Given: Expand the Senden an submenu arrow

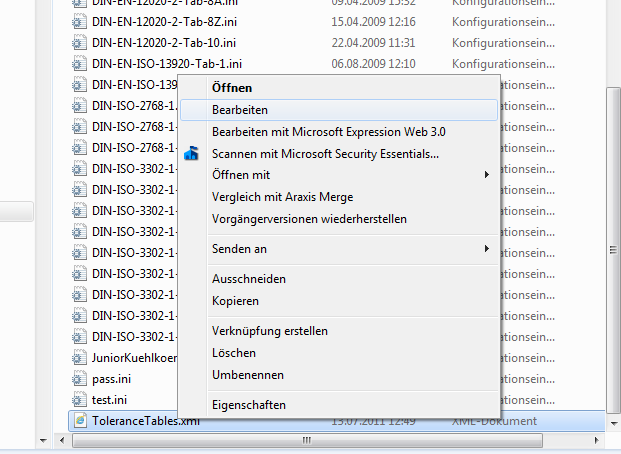Looking at the screenshot, I should 486,248.
